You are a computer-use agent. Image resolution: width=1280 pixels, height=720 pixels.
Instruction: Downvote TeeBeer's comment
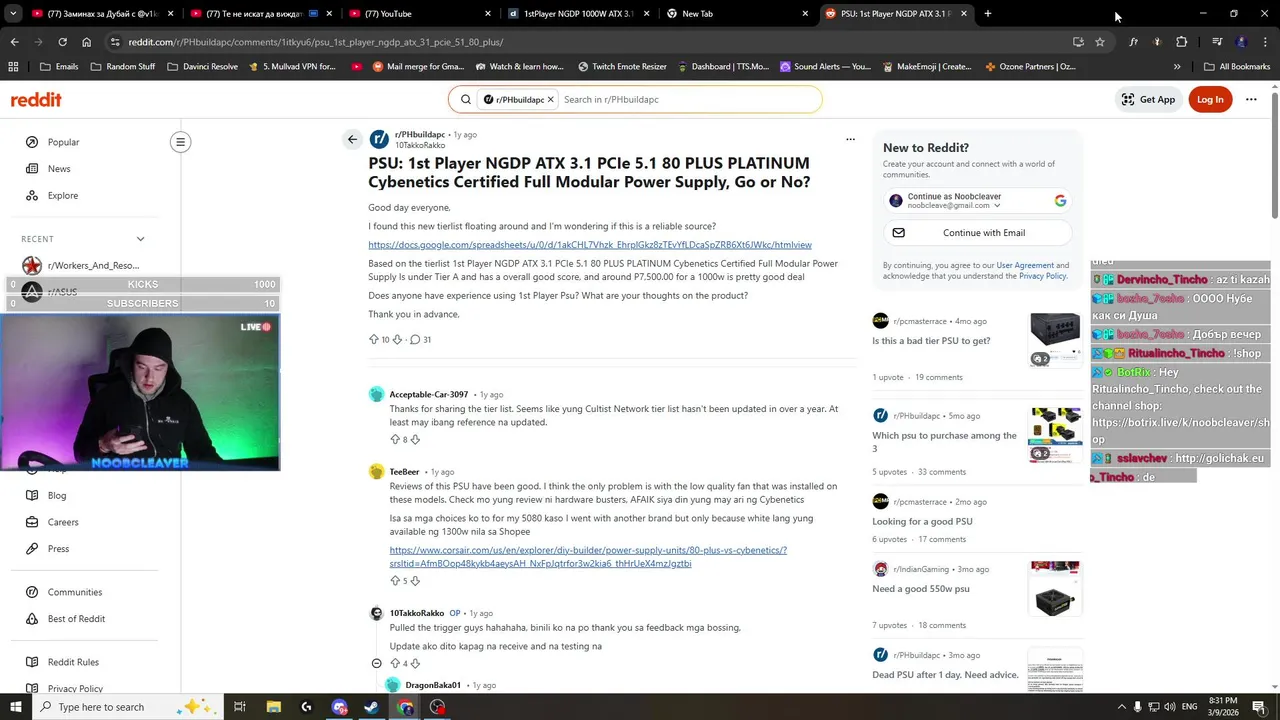[x=415, y=581]
